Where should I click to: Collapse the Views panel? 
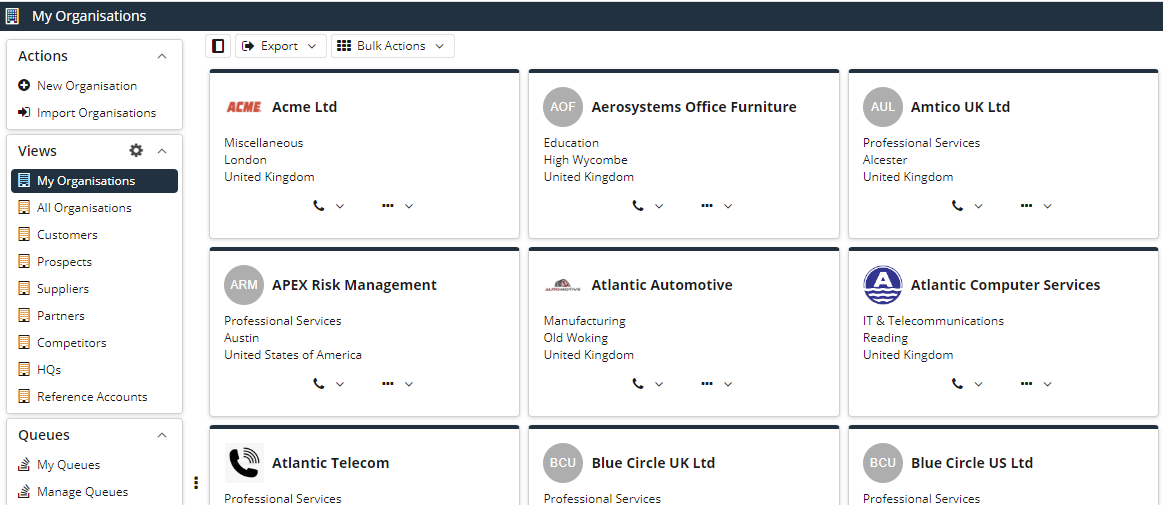coord(162,151)
